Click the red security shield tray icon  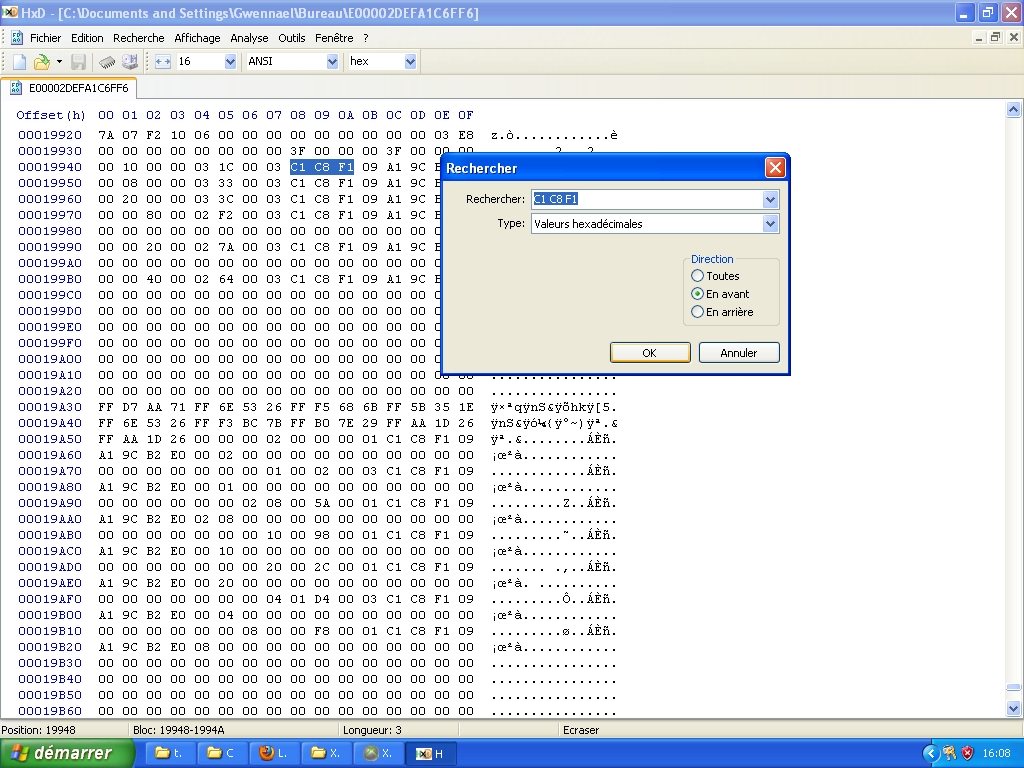click(x=967, y=754)
